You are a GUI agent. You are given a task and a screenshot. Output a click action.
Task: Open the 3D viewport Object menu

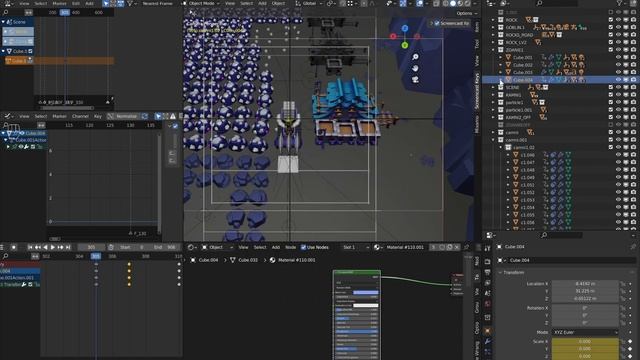pos(278,3)
